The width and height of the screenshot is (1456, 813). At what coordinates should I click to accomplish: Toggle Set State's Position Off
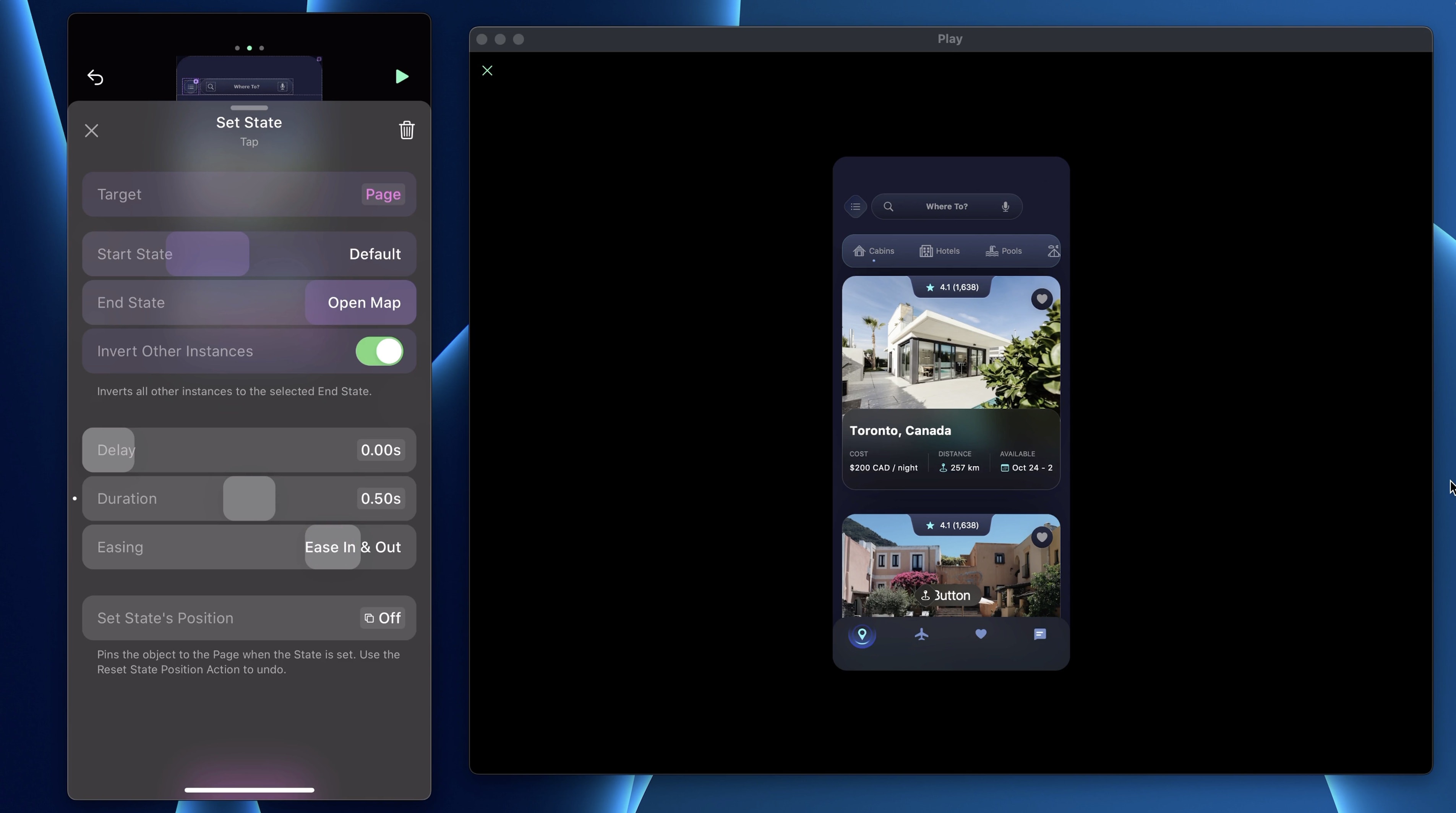[383, 618]
